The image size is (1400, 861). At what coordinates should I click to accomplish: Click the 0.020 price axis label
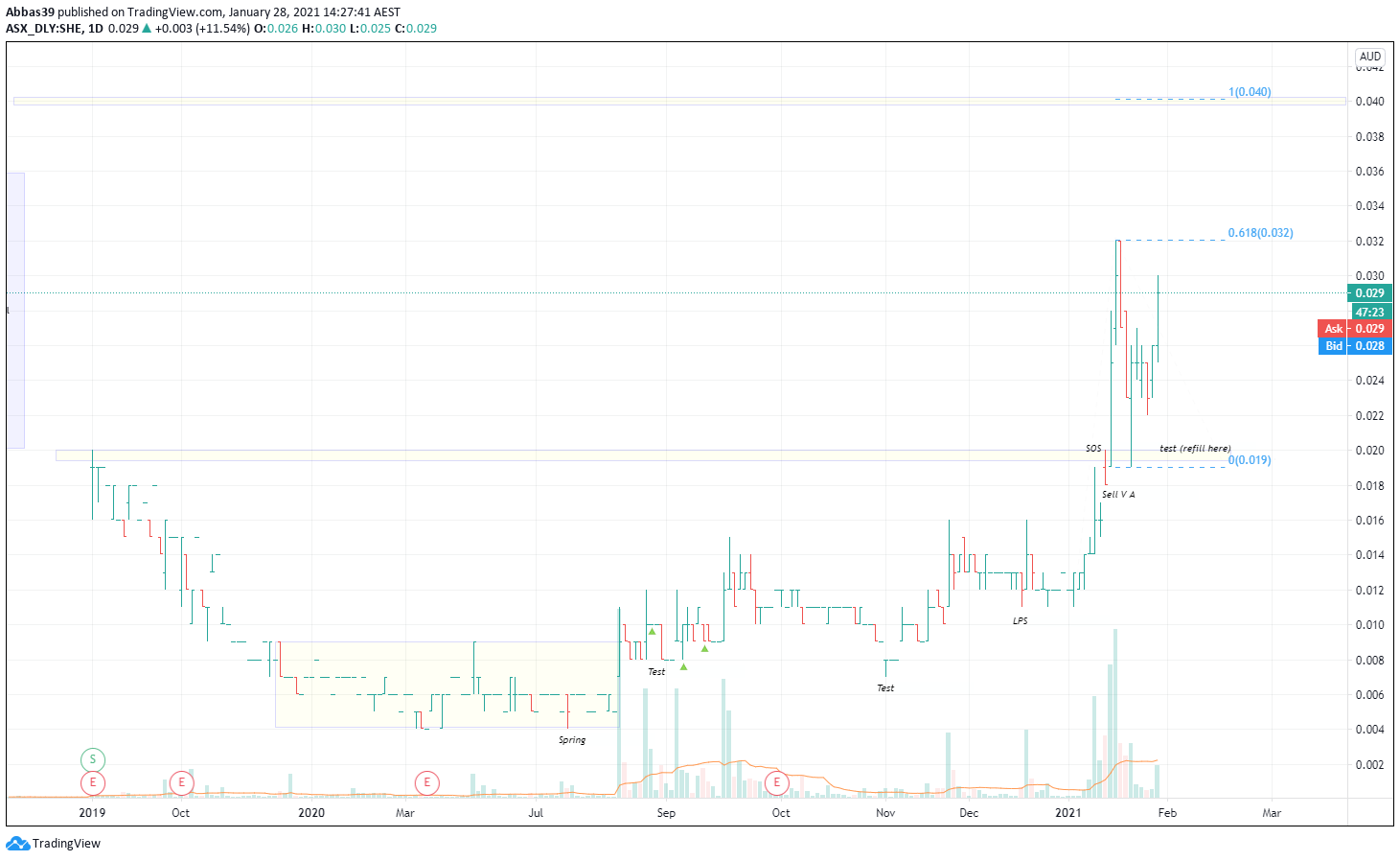coord(1369,451)
